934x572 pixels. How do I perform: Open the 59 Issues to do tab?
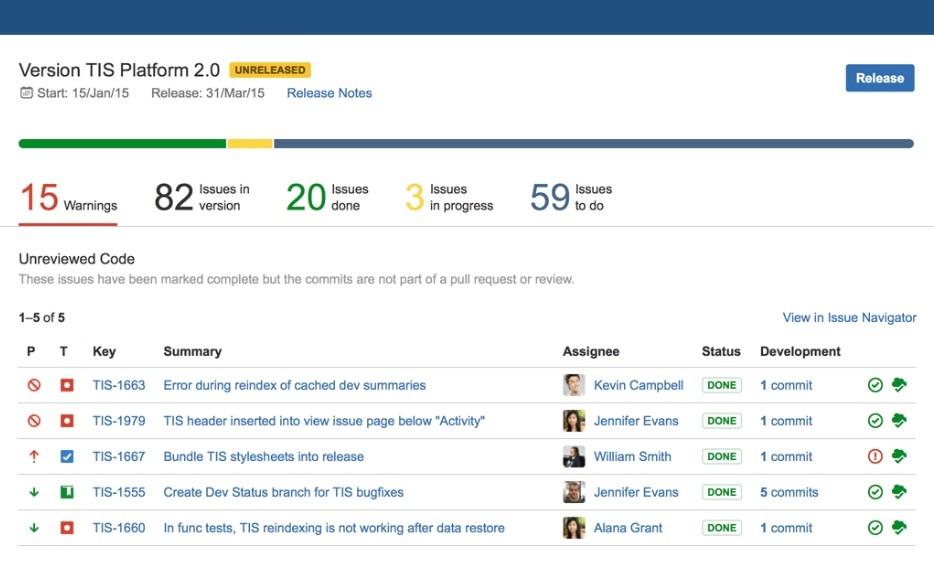571,197
